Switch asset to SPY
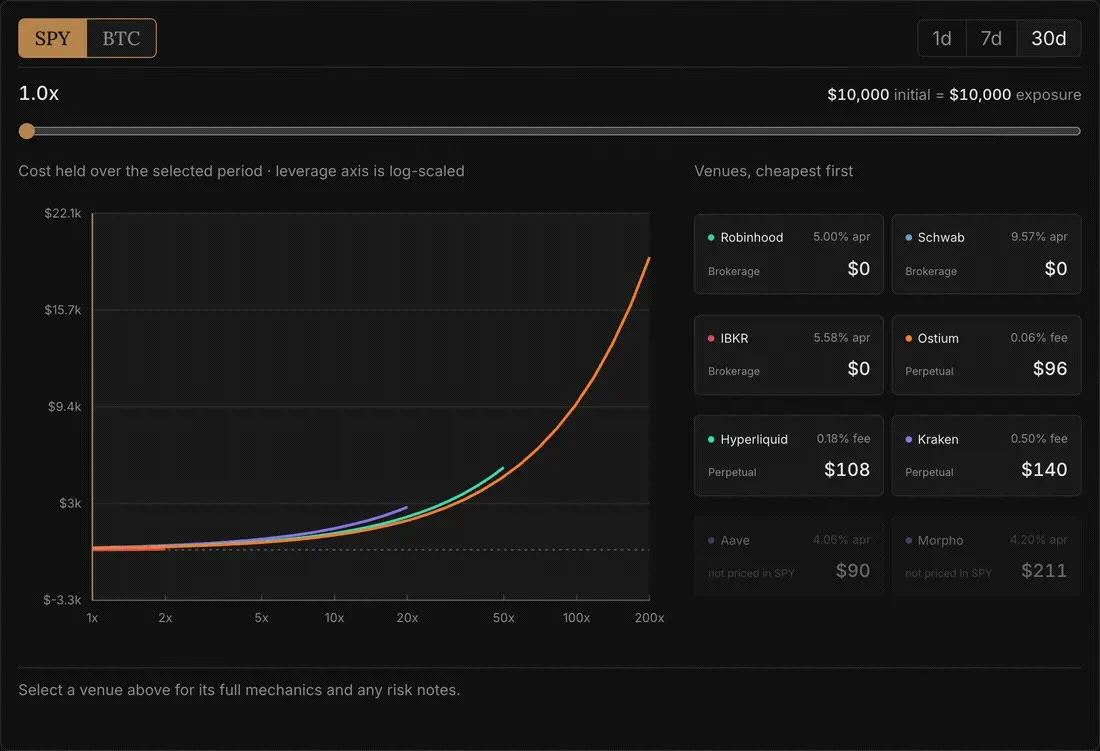The image size is (1100, 751). 53,38
